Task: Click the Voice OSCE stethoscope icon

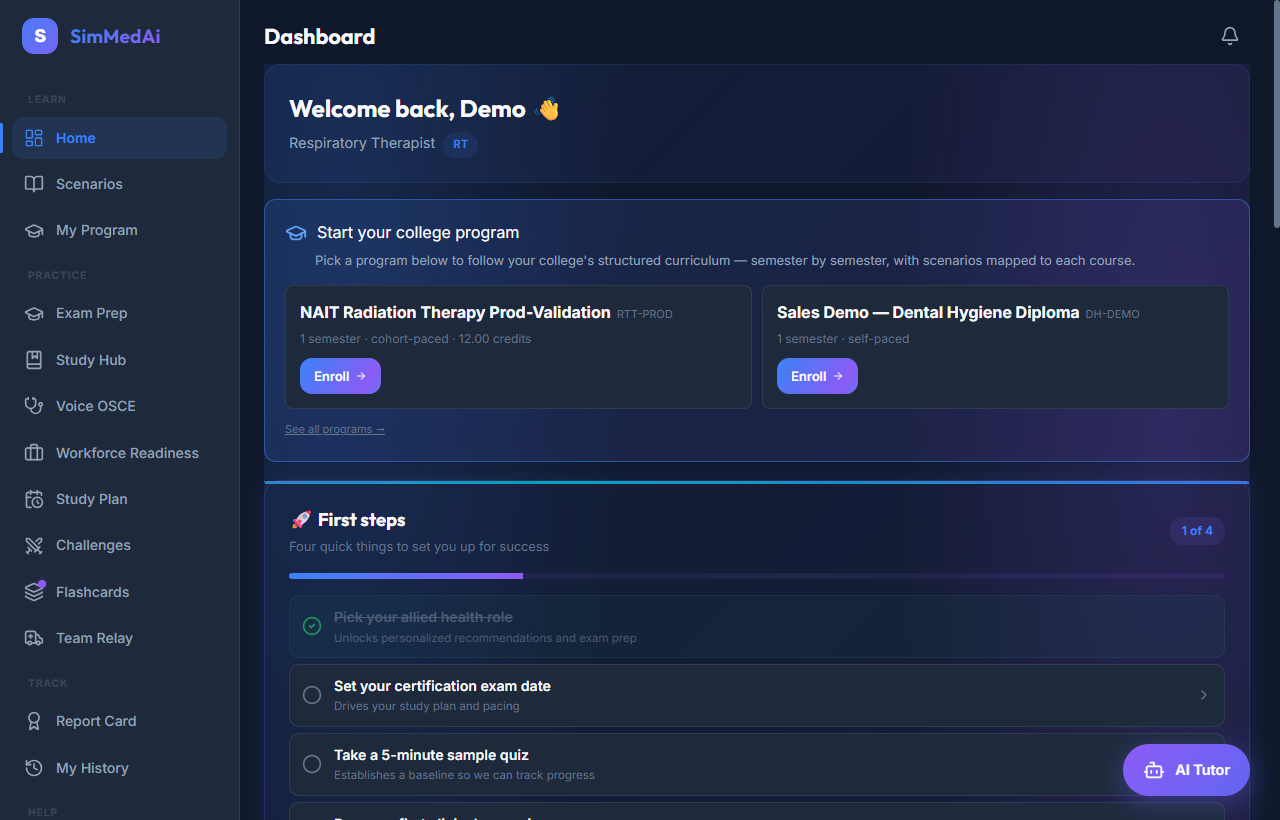Action: pyautogui.click(x=34, y=406)
